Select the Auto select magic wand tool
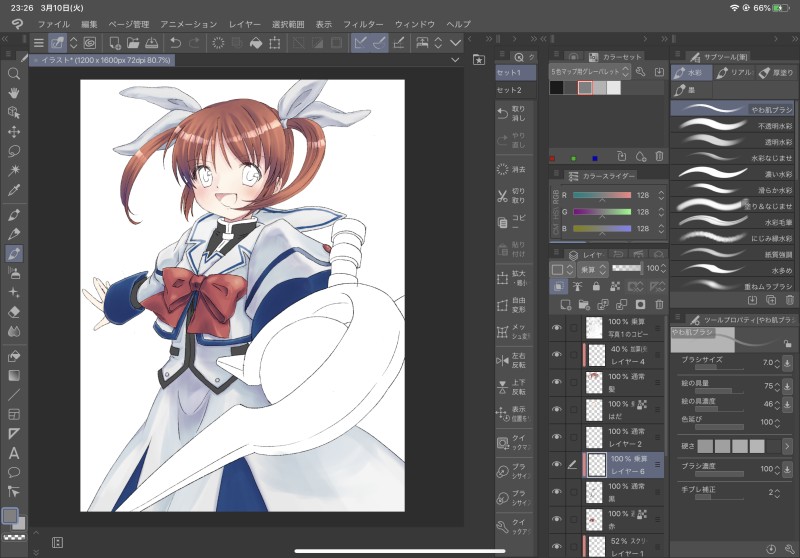800x558 pixels. [14, 170]
